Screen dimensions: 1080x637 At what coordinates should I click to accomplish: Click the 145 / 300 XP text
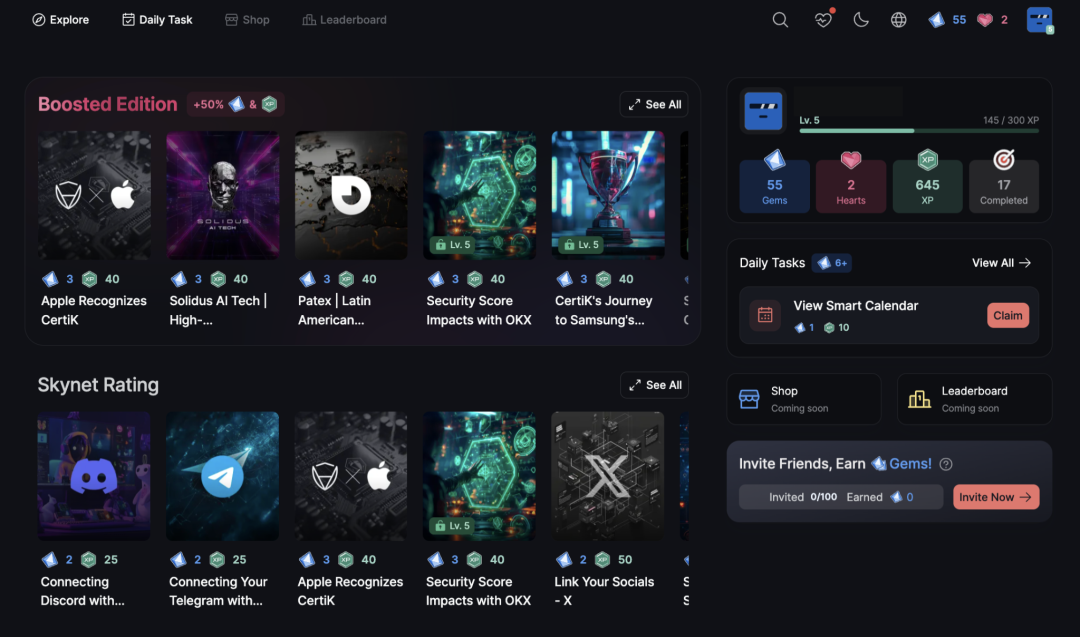coord(1010,120)
